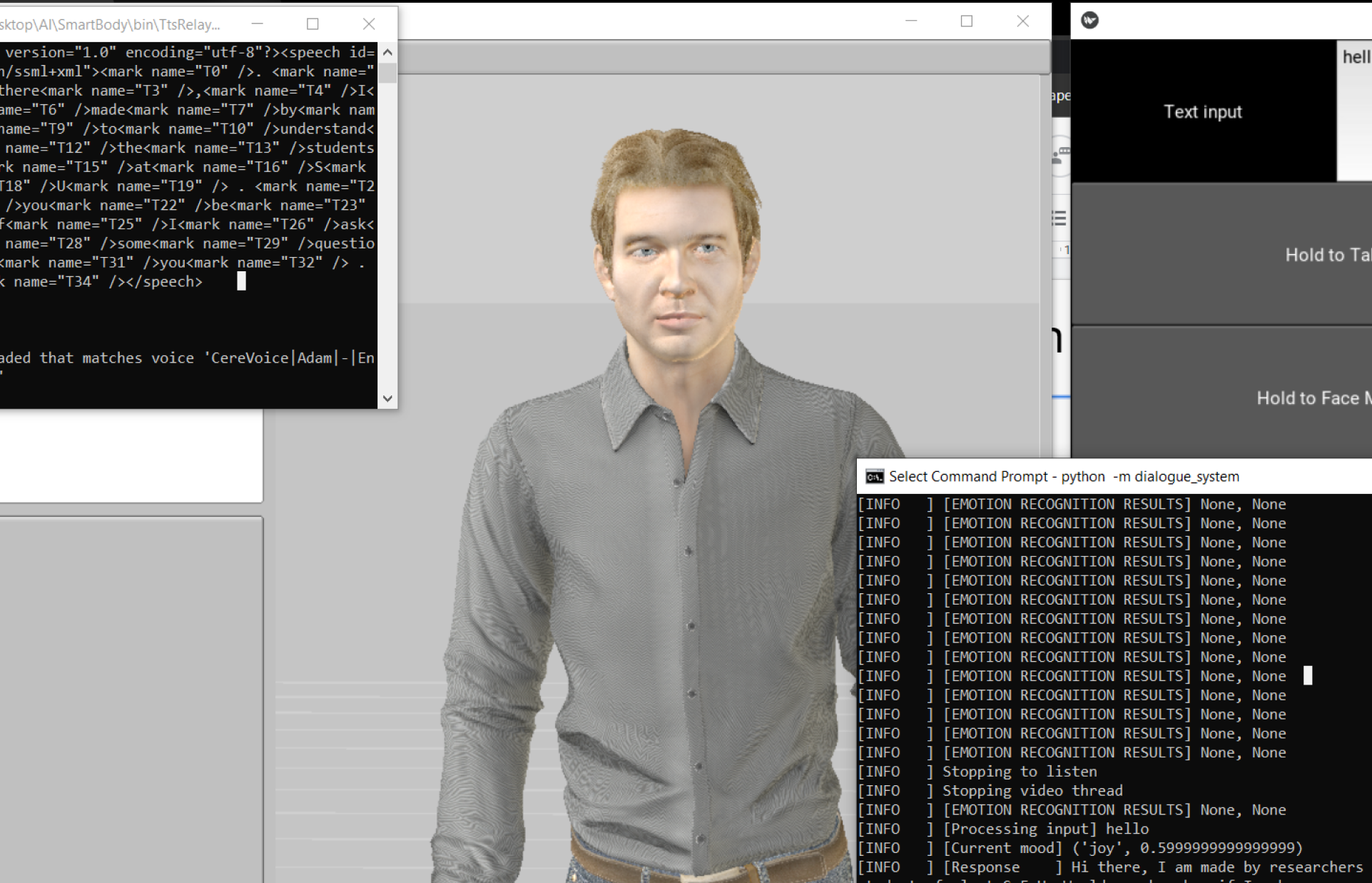Click the T34 closing speech tag line

click(x=101, y=282)
